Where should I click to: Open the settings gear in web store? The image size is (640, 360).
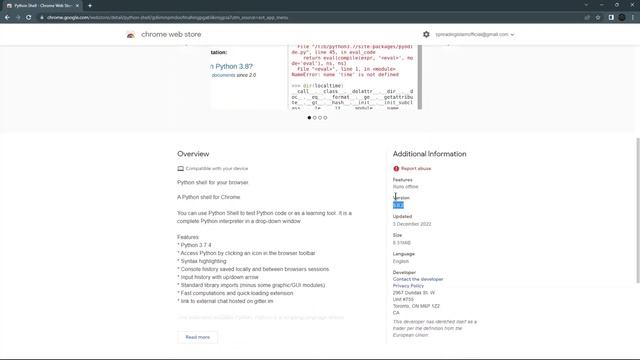426,34
